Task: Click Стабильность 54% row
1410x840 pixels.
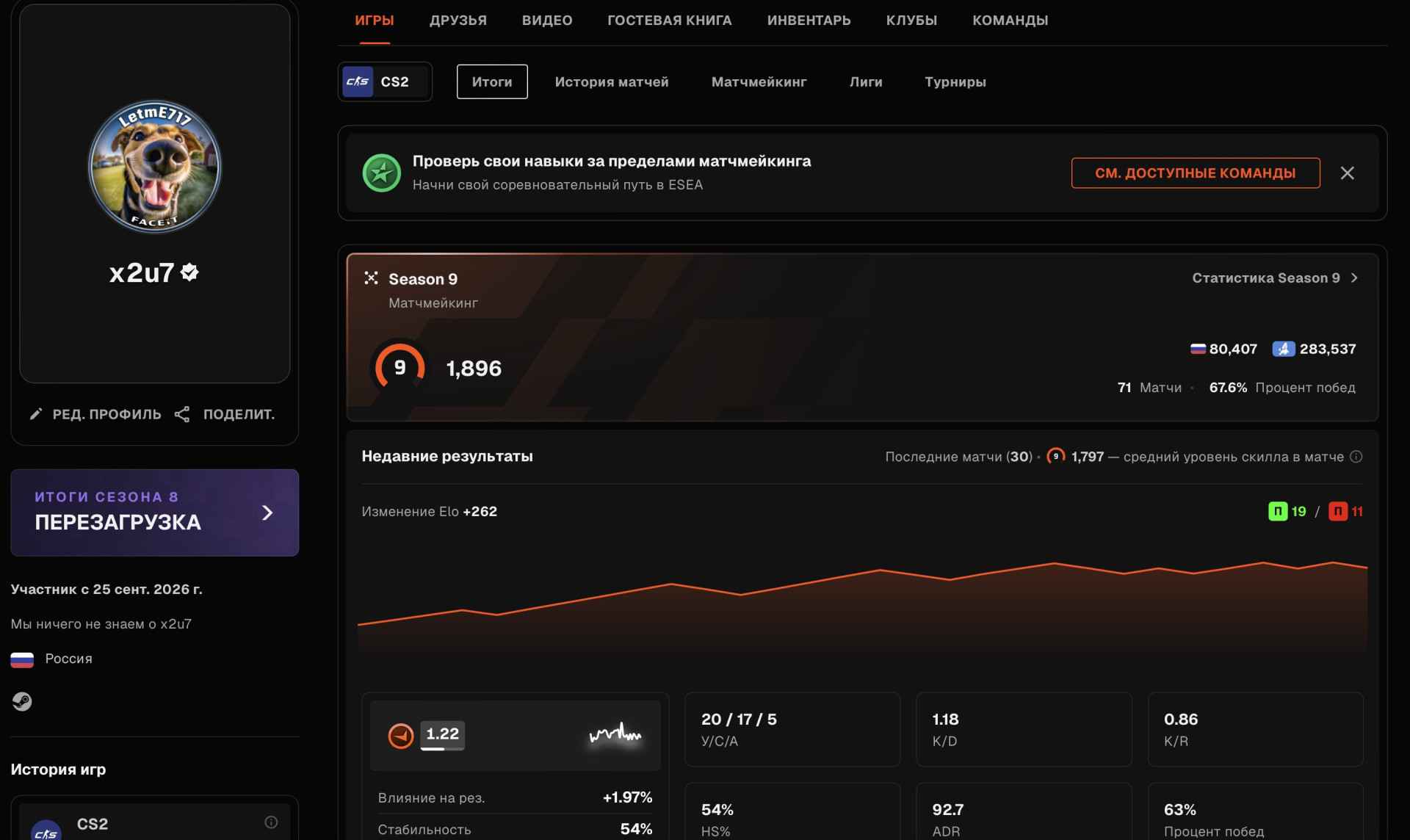Action: (515, 829)
